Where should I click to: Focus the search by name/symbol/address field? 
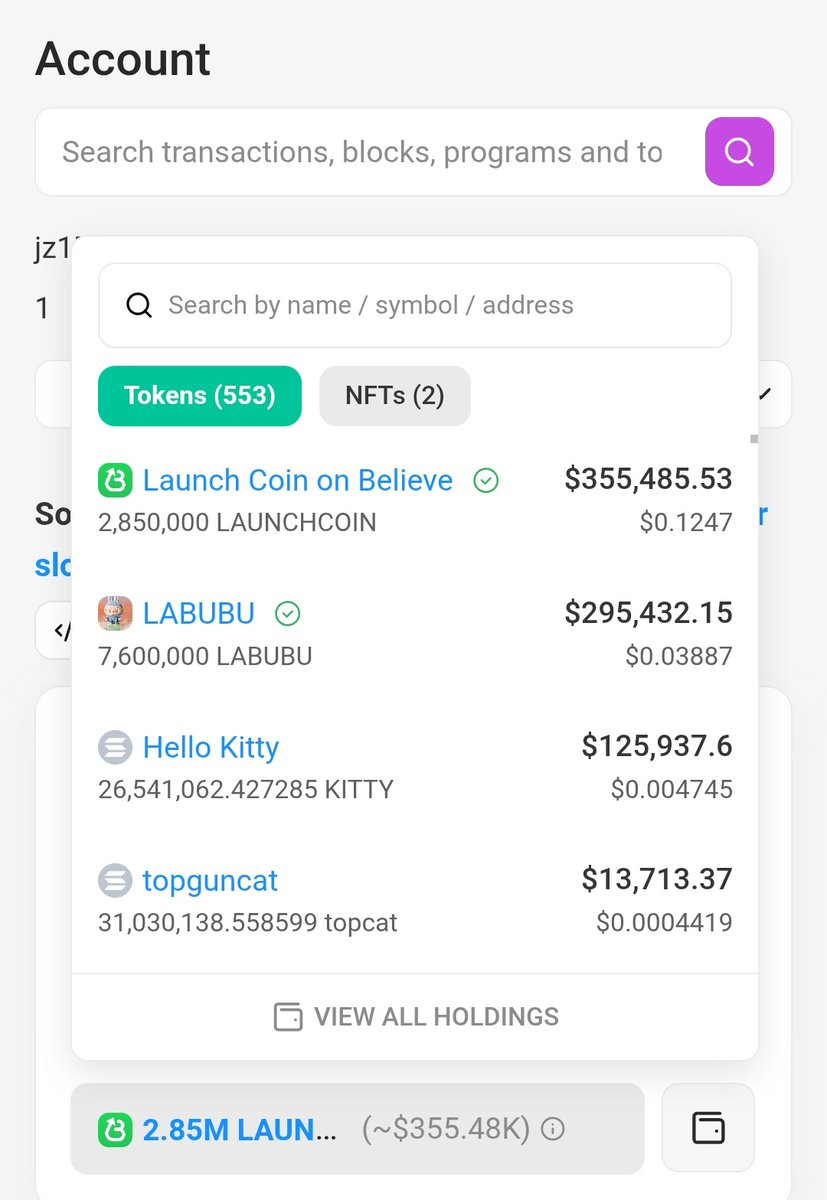pyautogui.click(x=414, y=305)
